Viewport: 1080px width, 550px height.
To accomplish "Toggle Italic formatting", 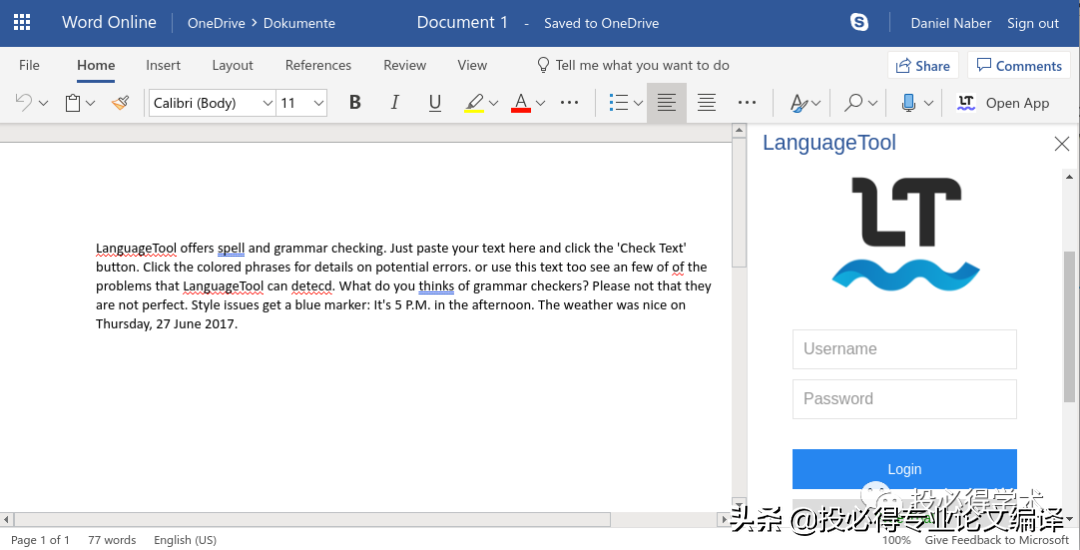I will 395,103.
